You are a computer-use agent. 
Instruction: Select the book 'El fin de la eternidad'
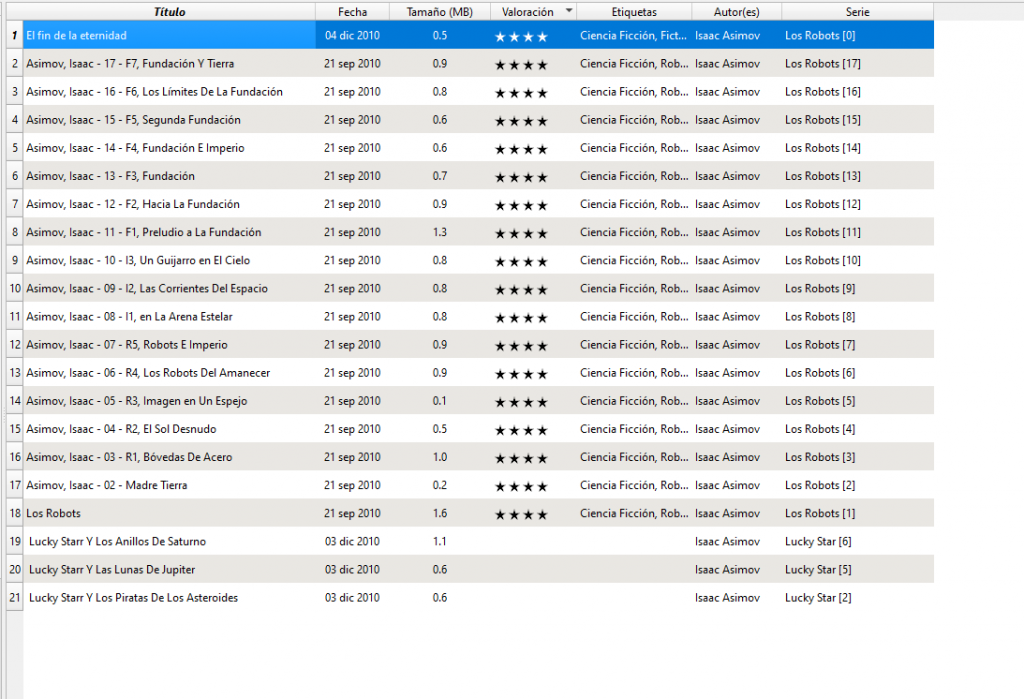pos(76,35)
